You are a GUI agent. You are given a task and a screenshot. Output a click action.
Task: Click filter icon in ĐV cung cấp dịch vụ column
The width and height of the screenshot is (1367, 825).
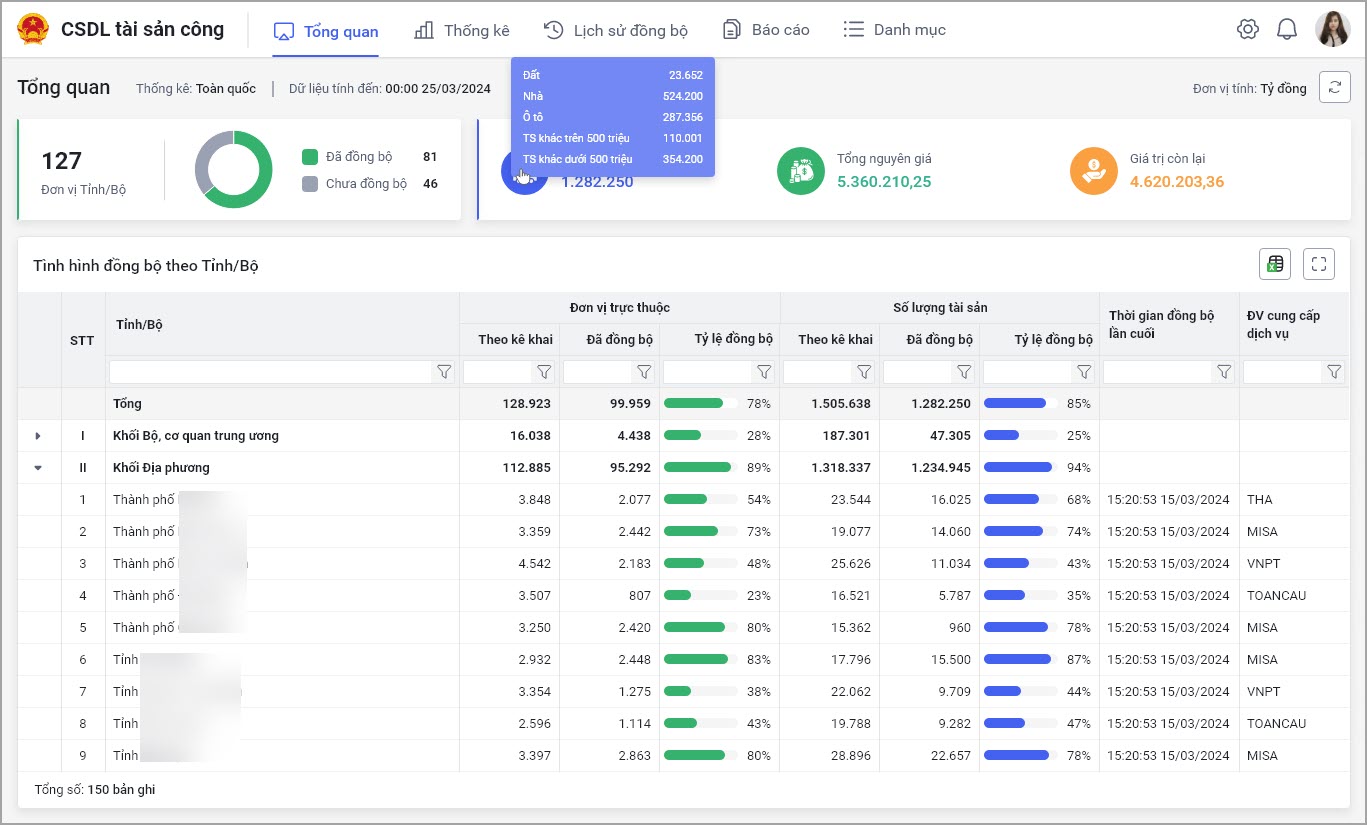tap(1333, 372)
